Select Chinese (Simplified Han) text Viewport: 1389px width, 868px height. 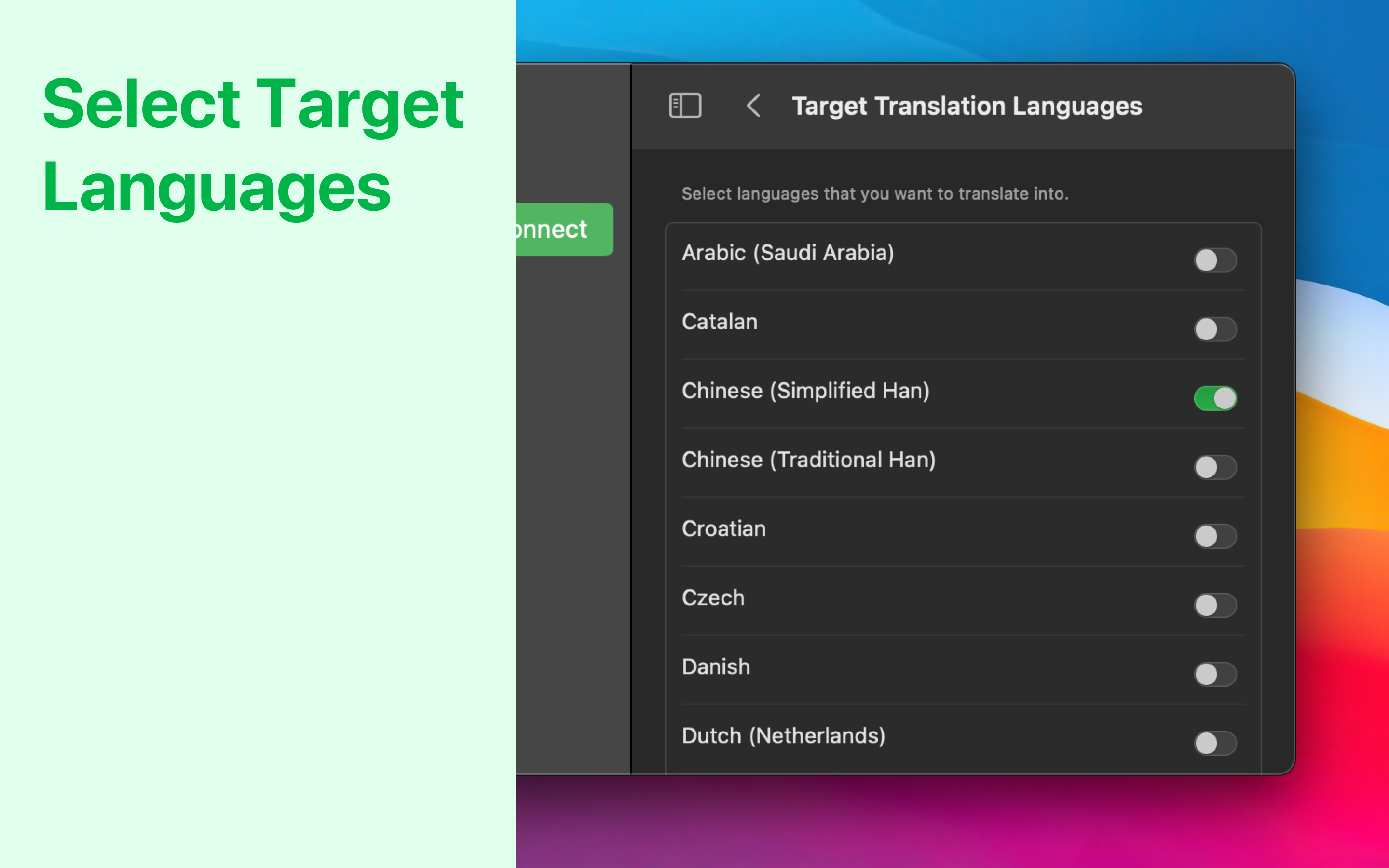tap(805, 391)
